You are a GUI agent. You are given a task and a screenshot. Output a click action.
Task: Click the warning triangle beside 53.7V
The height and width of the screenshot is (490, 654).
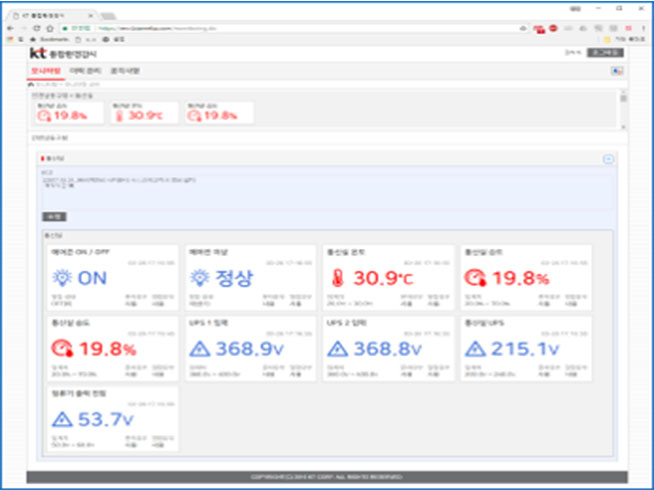pyautogui.click(x=62, y=419)
